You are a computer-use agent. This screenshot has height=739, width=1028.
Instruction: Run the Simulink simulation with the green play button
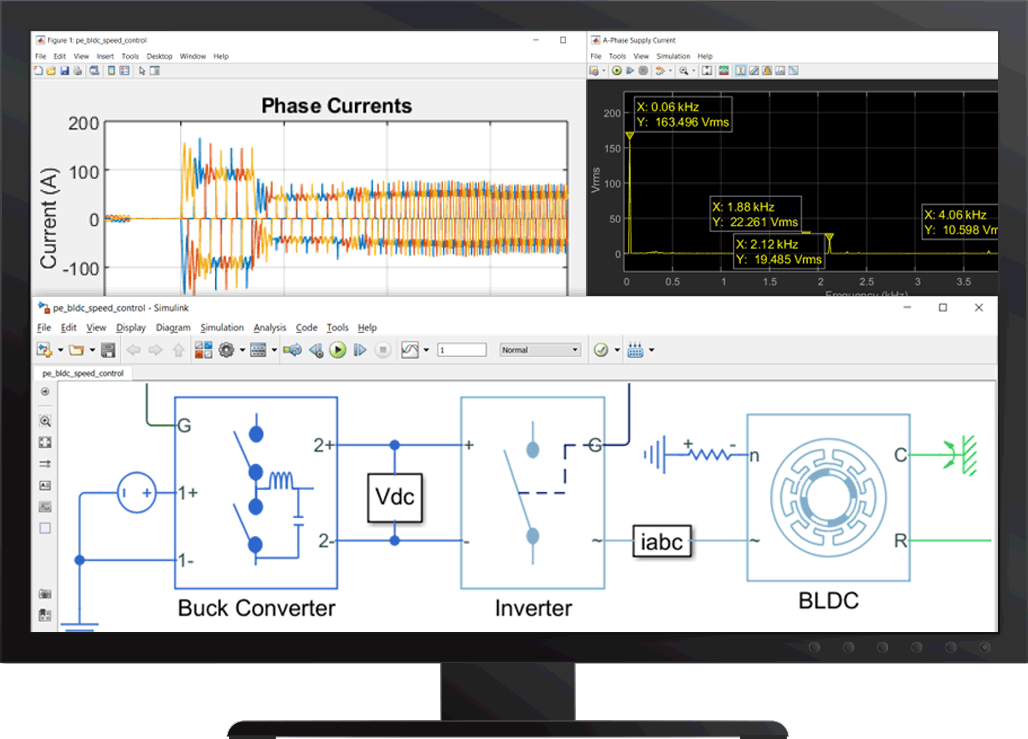pos(338,350)
